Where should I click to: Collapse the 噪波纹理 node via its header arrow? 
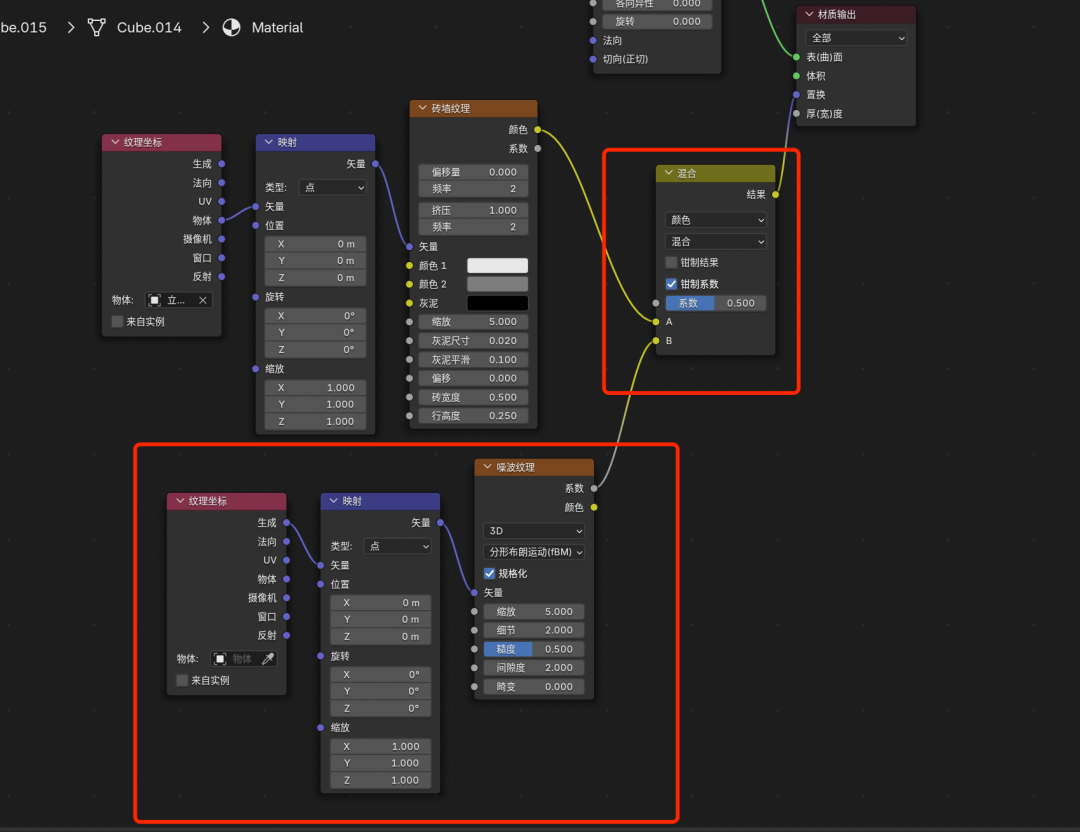coord(487,467)
